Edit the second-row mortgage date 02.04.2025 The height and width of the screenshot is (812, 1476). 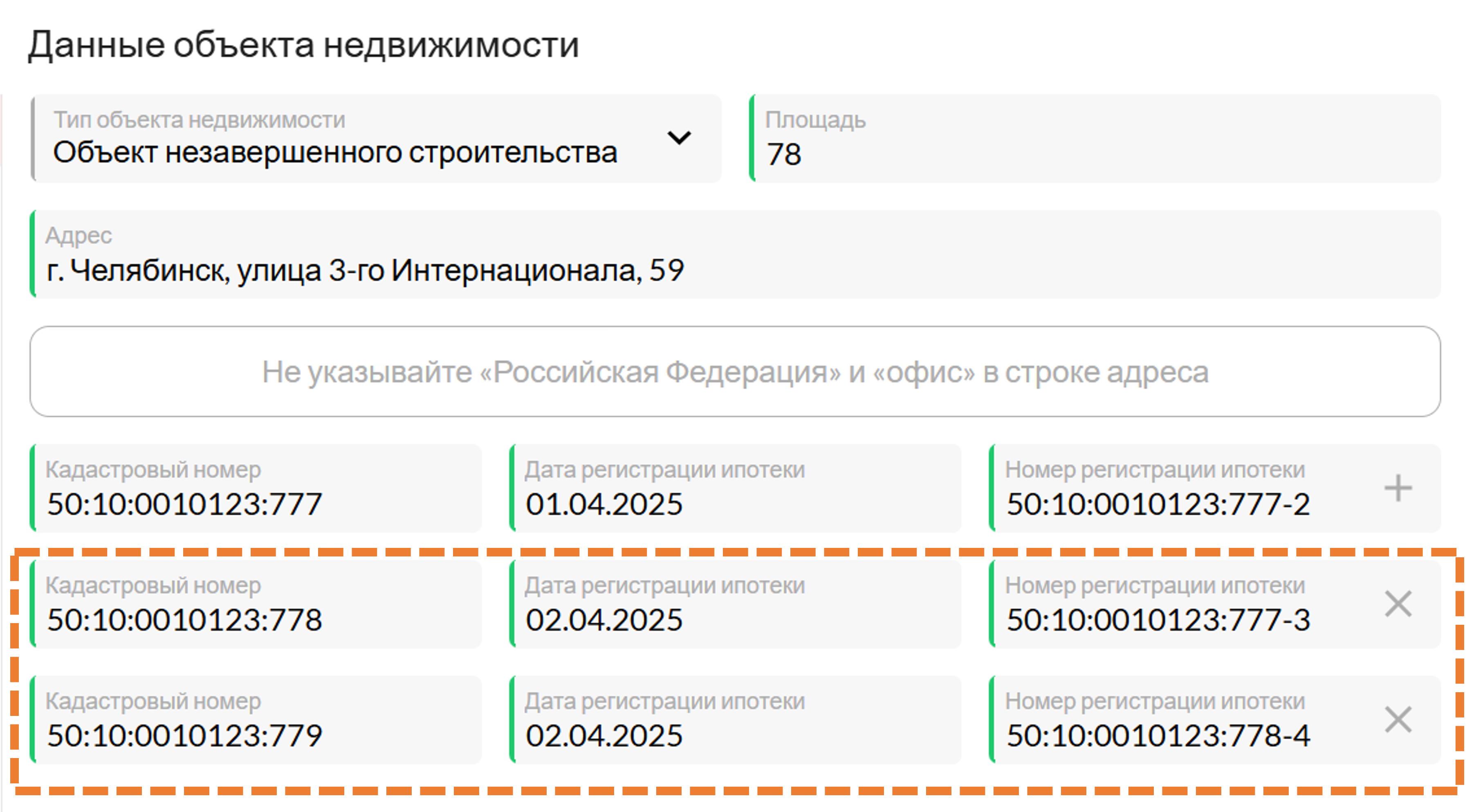coord(735,604)
